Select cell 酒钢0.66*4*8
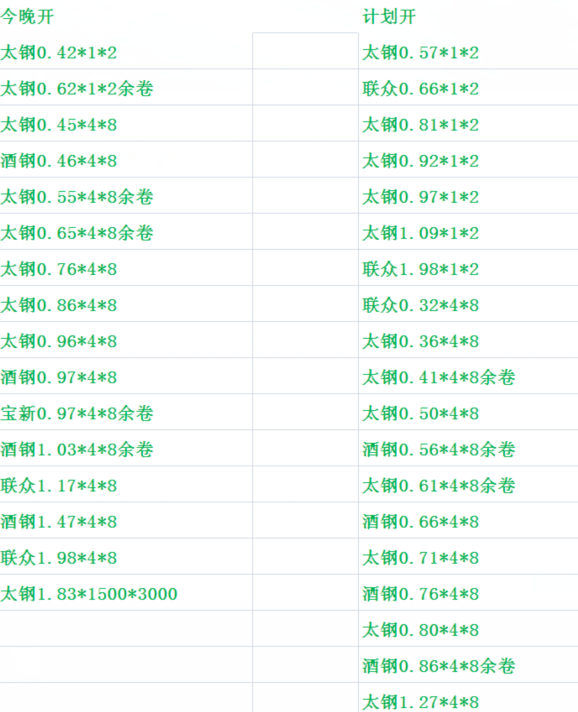Screen dimensions: 578x712 click(x=468, y=520)
